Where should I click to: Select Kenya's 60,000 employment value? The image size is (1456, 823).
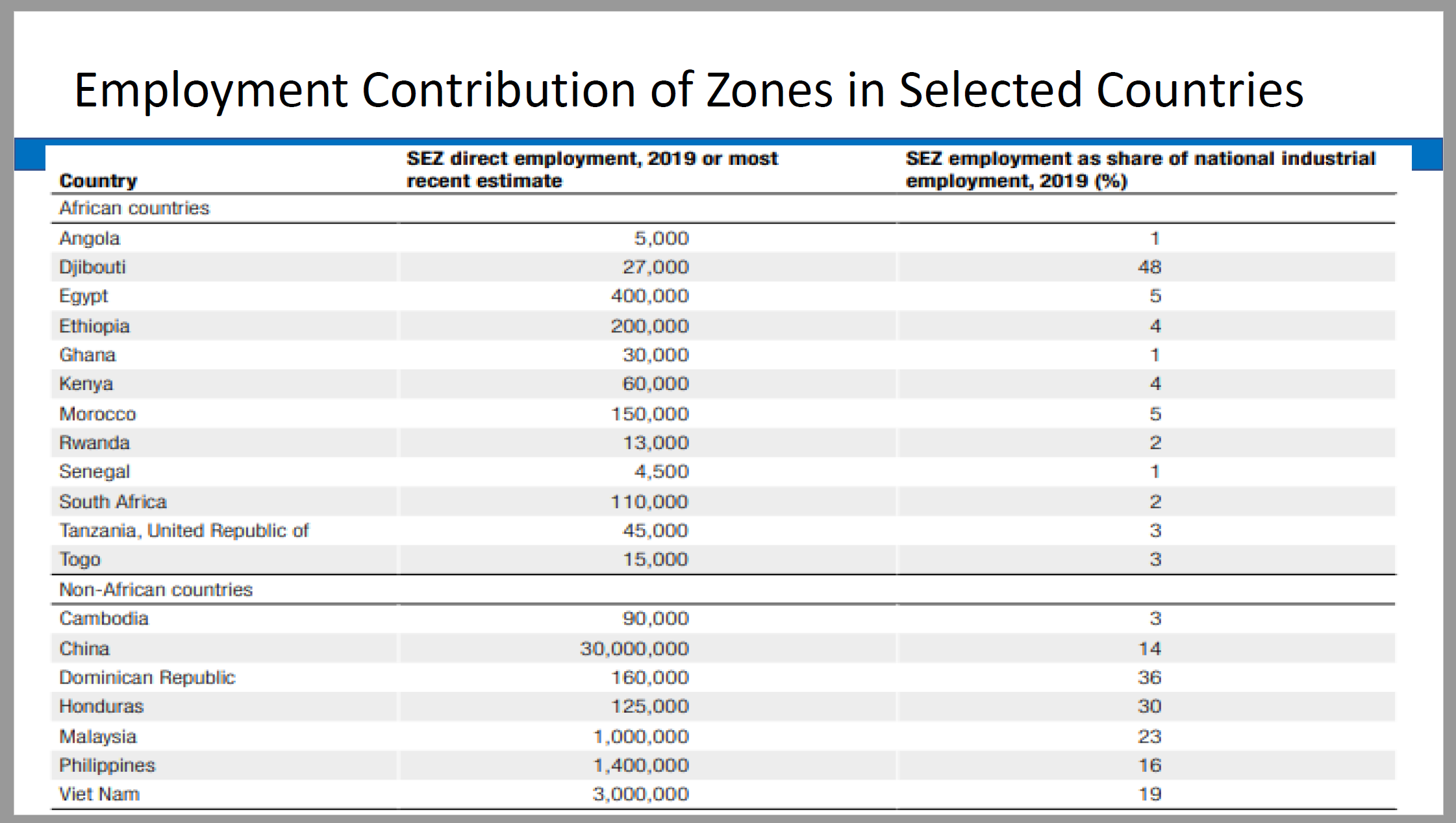pos(655,384)
